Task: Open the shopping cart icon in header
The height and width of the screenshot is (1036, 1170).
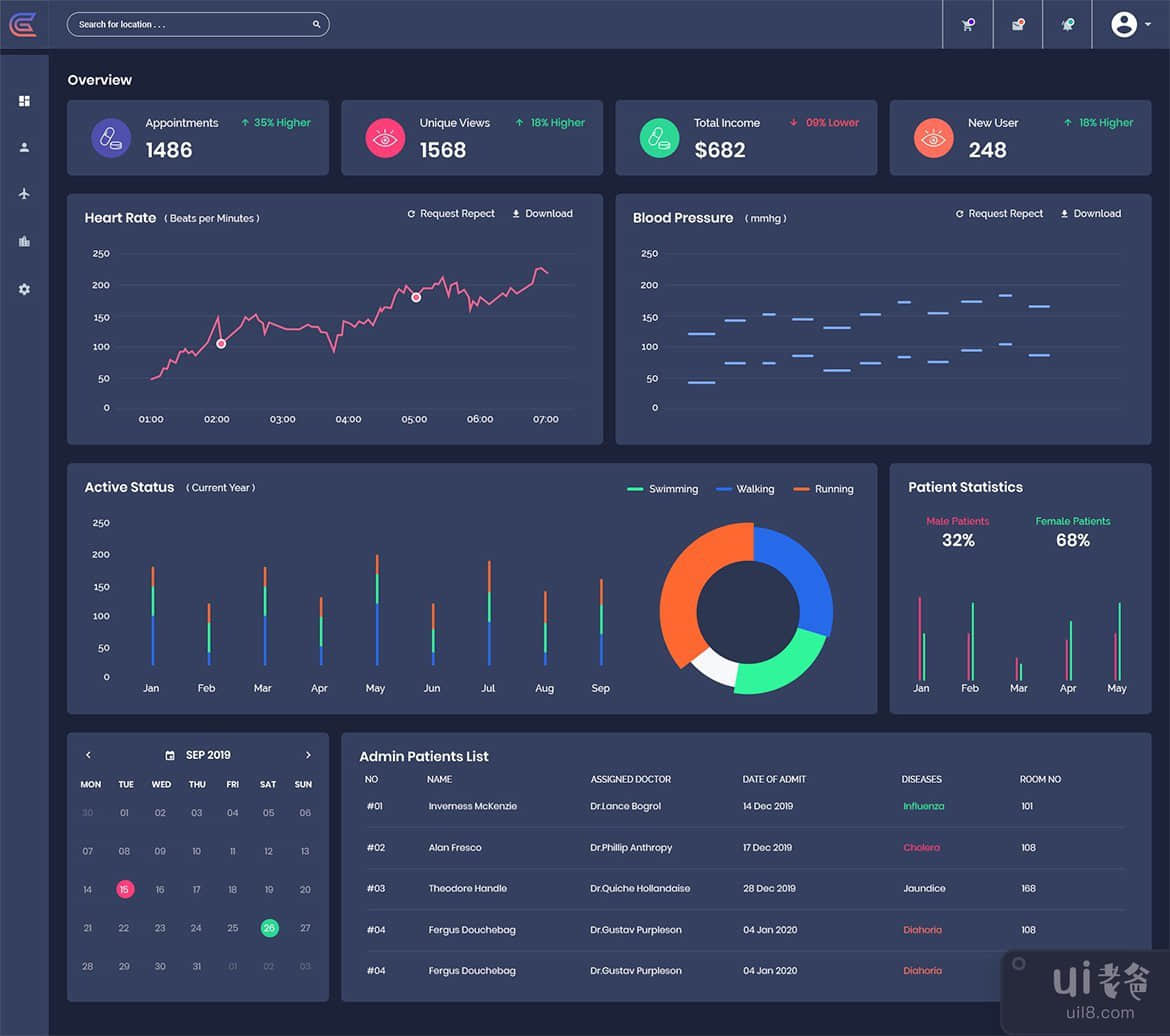Action: (967, 25)
